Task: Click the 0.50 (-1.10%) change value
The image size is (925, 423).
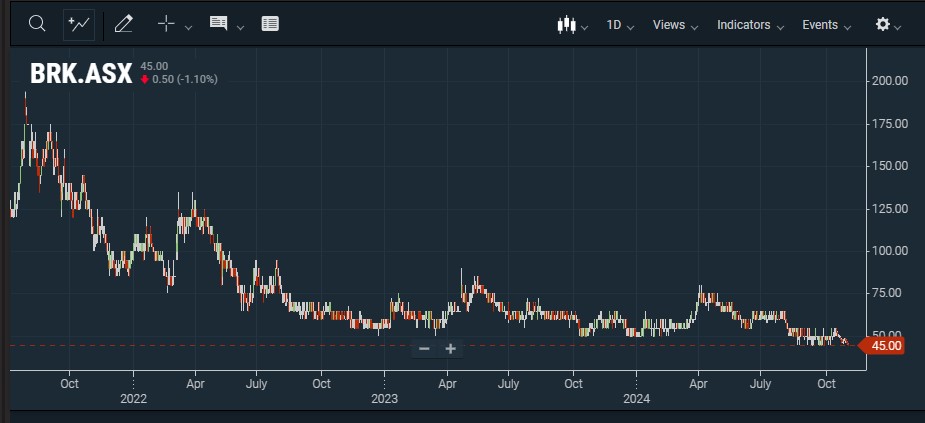Action: [185, 79]
